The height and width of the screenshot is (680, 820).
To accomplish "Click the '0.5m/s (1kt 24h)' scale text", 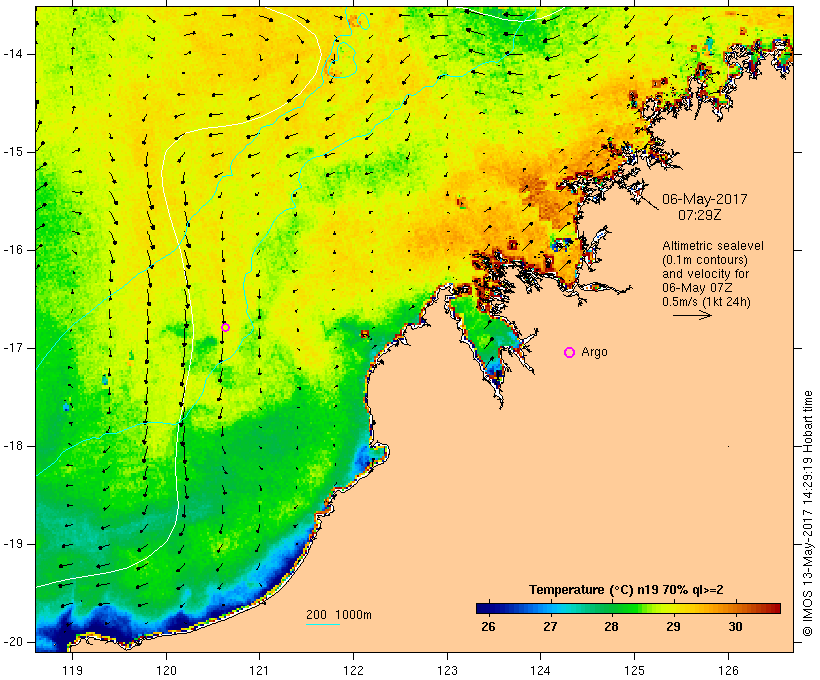I will tap(706, 302).
